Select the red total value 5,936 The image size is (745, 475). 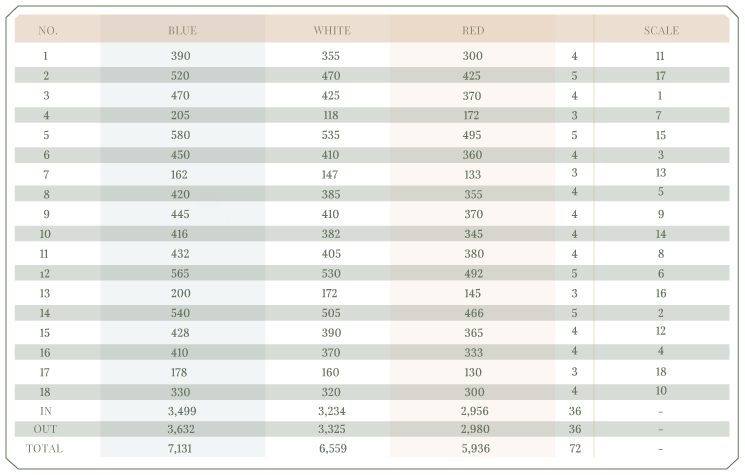click(x=473, y=449)
